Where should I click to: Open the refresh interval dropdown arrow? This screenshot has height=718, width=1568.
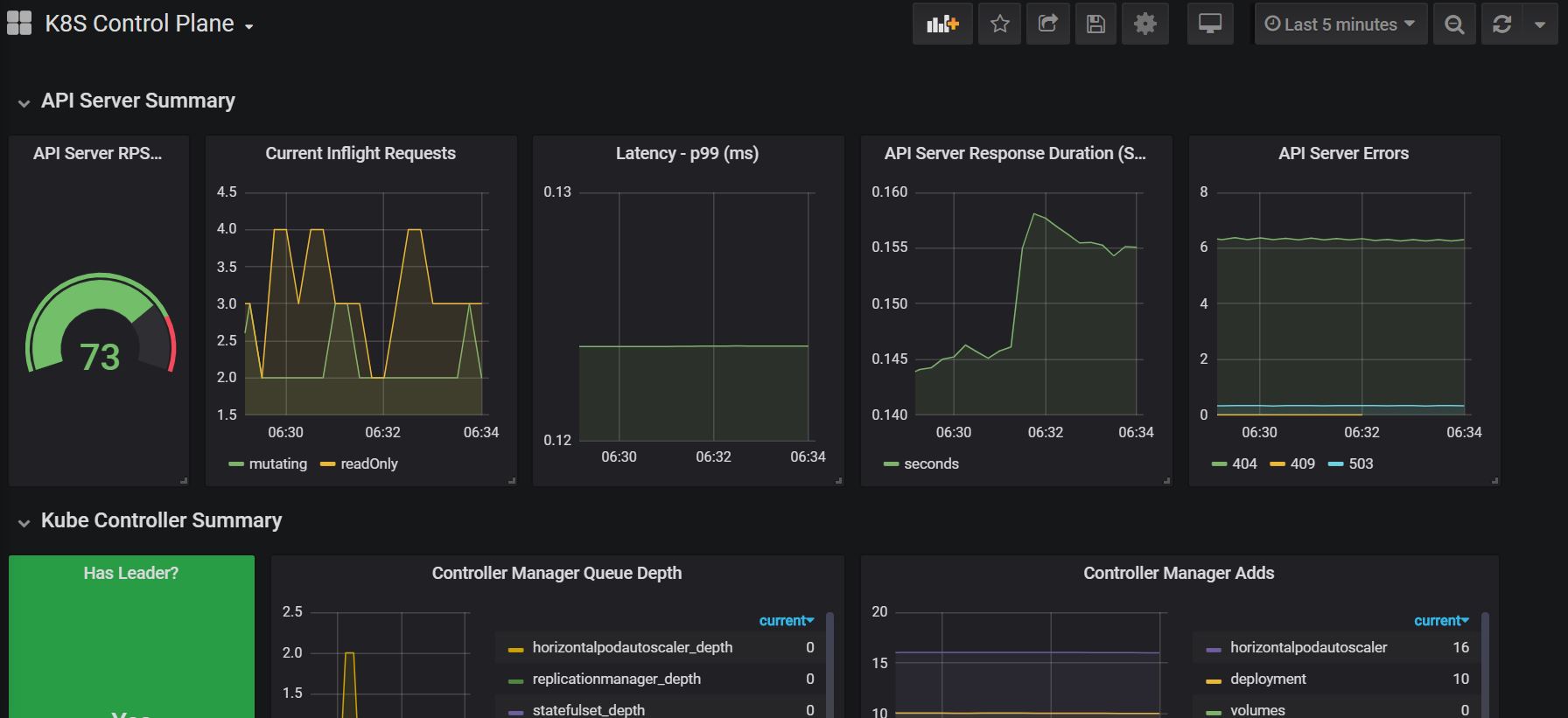pos(1540,24)
